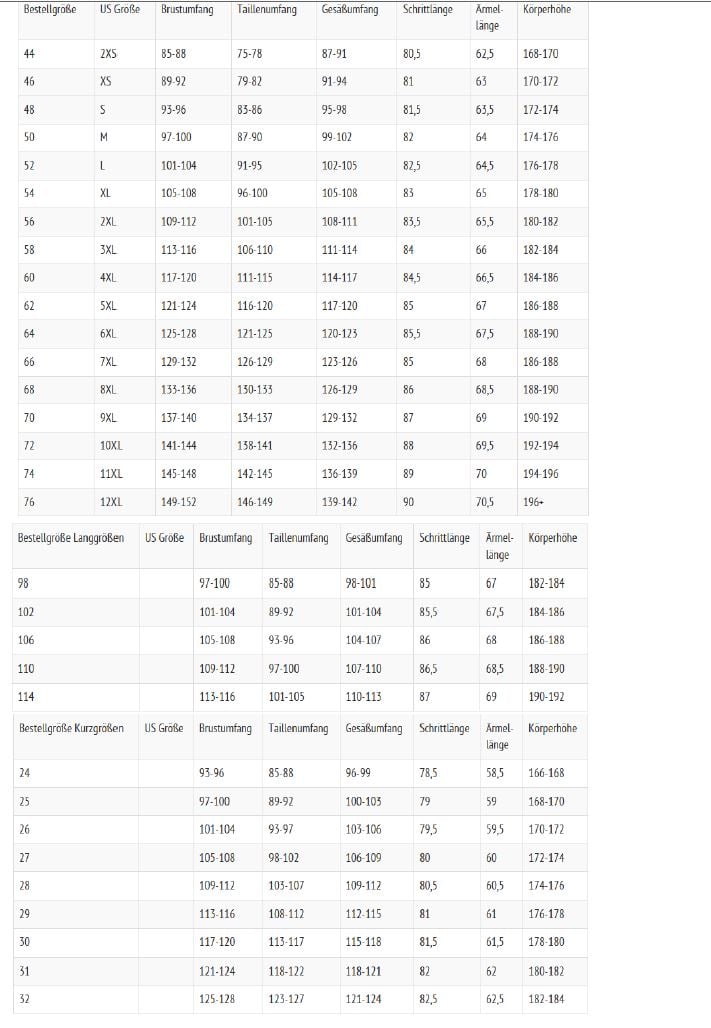This screenshot has height=1028, width=711.
Task: Click the M size cell
Action: pos(104,138)
